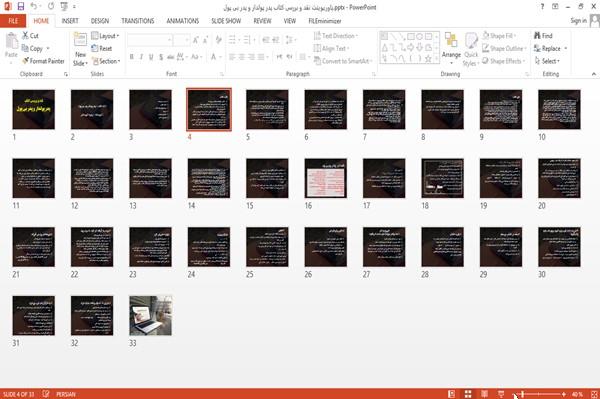The image size is (600, 399).
Task: Click Sign in link at top right
Action: click(x=578, y=21)
